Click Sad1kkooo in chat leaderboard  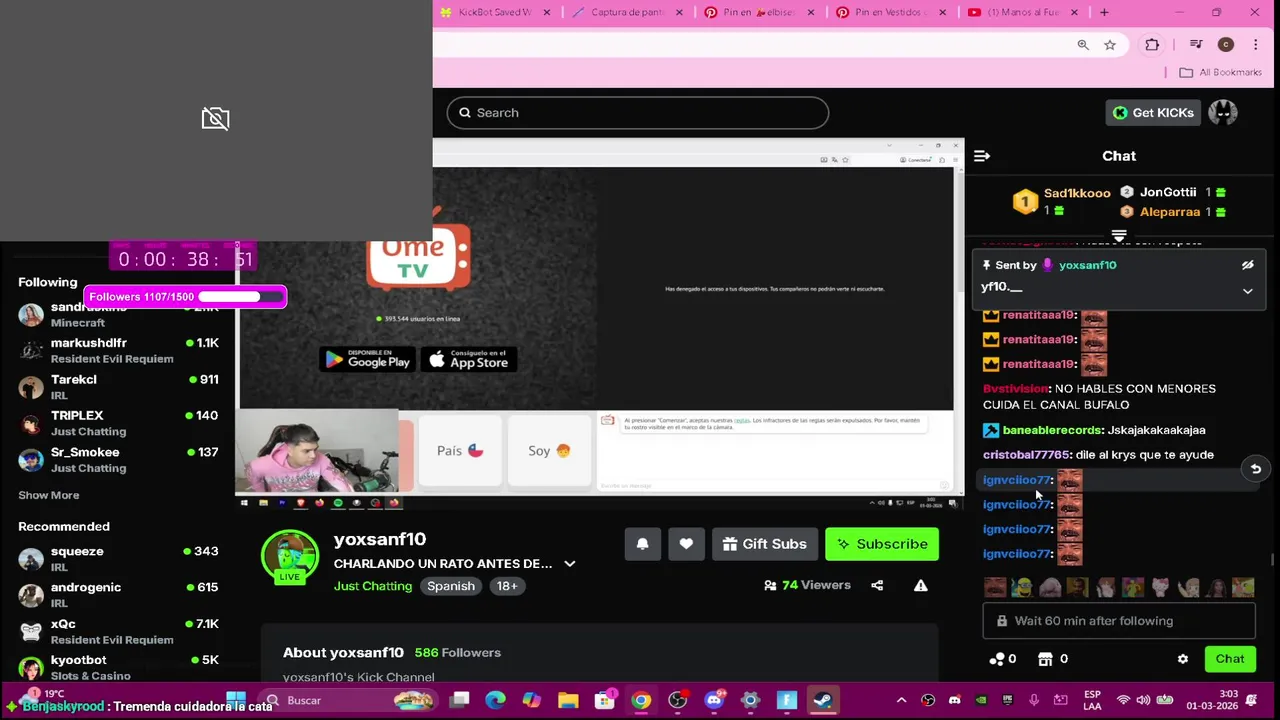pyautogui.click(x=1077, y=193)
